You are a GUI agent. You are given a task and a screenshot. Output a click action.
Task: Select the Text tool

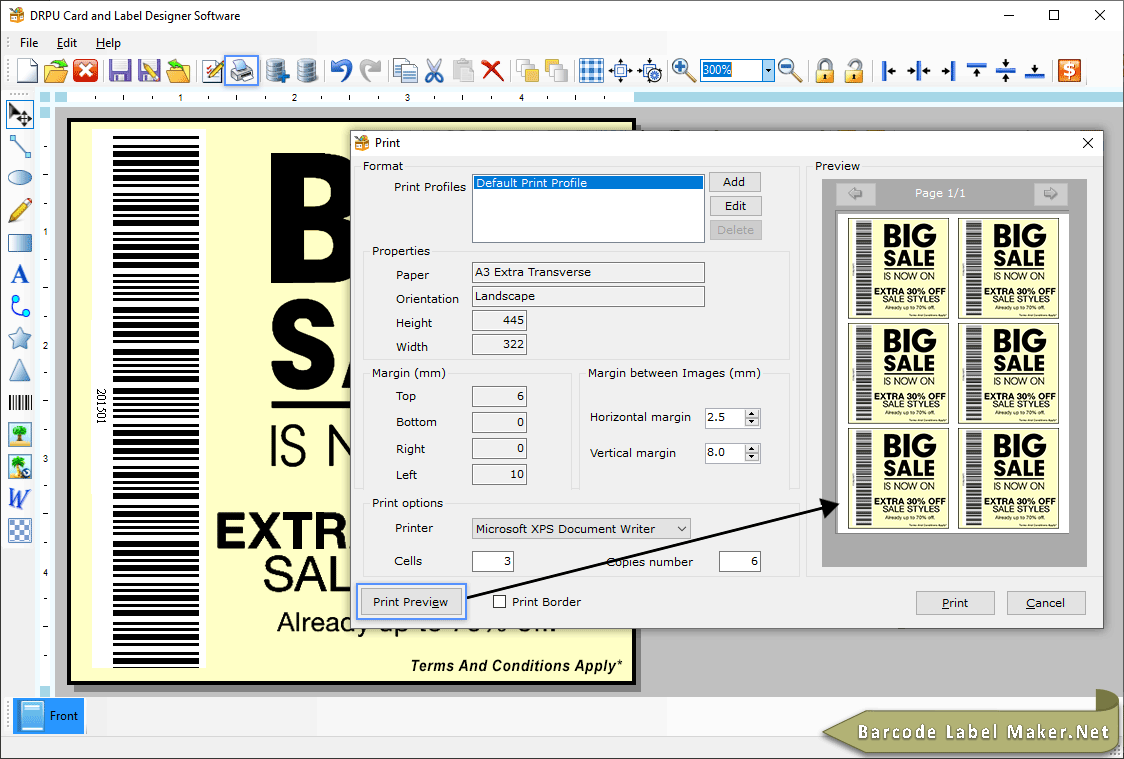tap(20, 274)
